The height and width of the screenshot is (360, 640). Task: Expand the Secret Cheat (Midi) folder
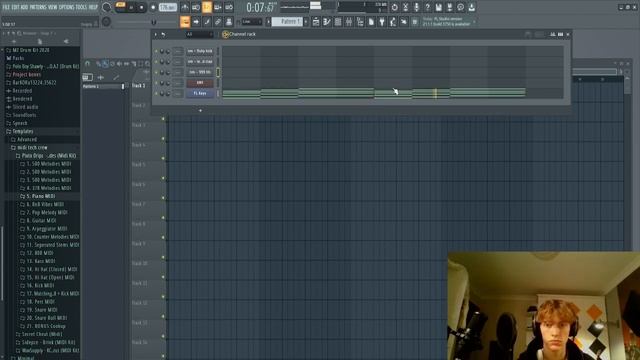(42, 334)
